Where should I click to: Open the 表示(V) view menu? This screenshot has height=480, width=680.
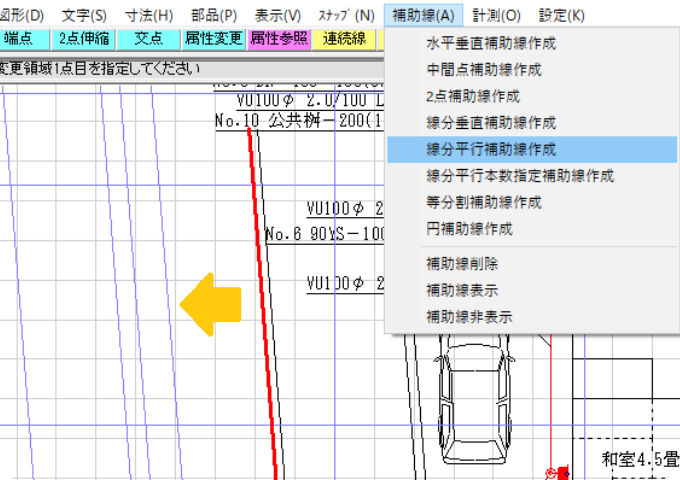point(278,16)
